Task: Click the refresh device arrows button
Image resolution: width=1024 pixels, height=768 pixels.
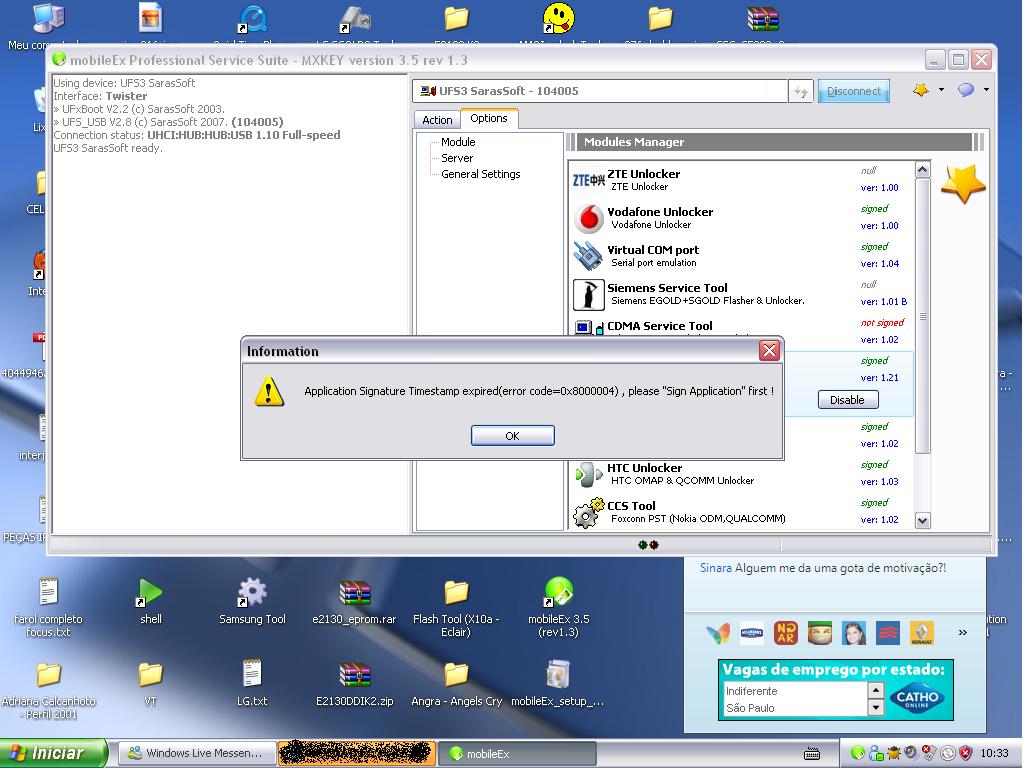Action: [801, 91]
